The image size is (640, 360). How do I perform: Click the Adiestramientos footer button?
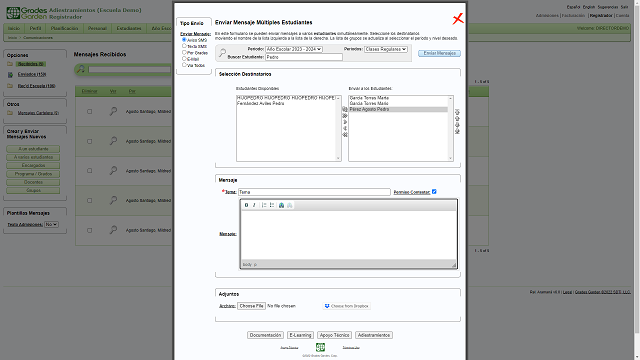(x=374, y=335)
